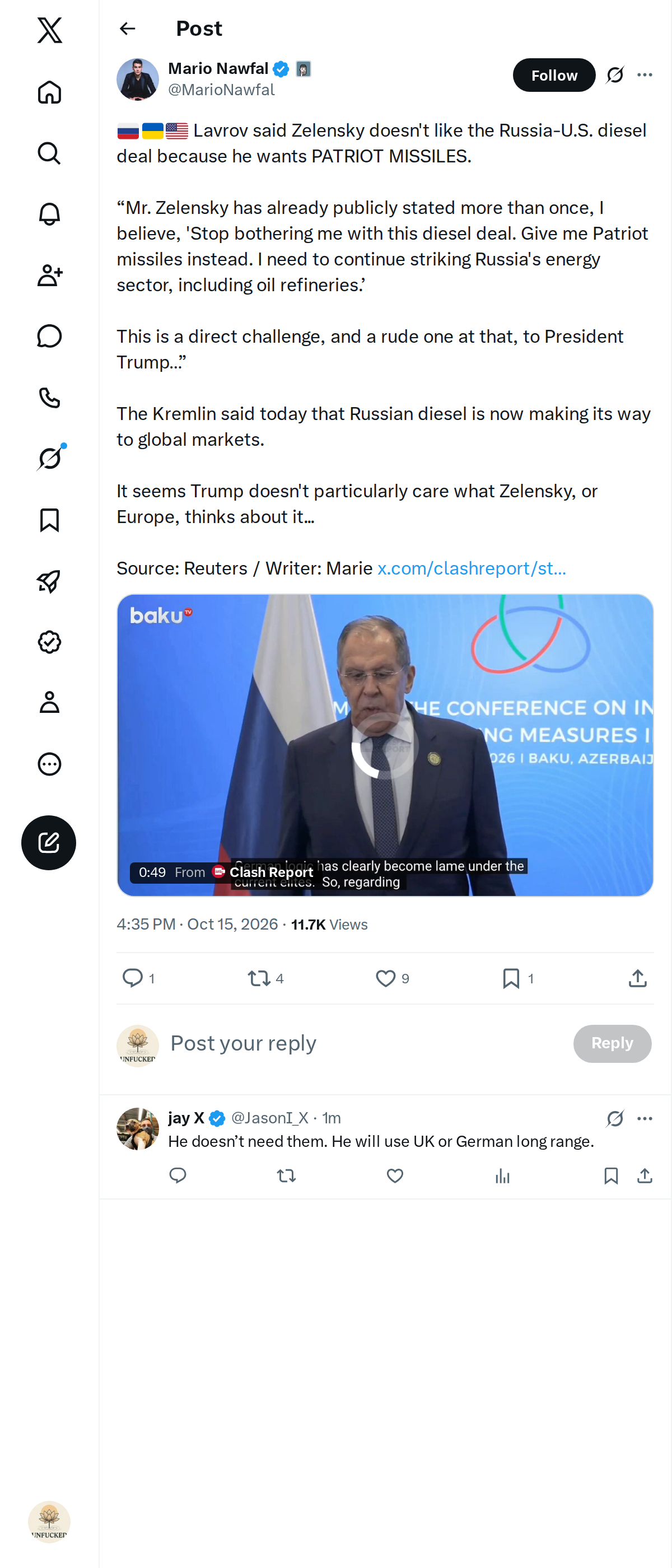This screenshot has height=1568, width=672.
Task: Open the x.com/clashreport link
Action: point(471,568)
